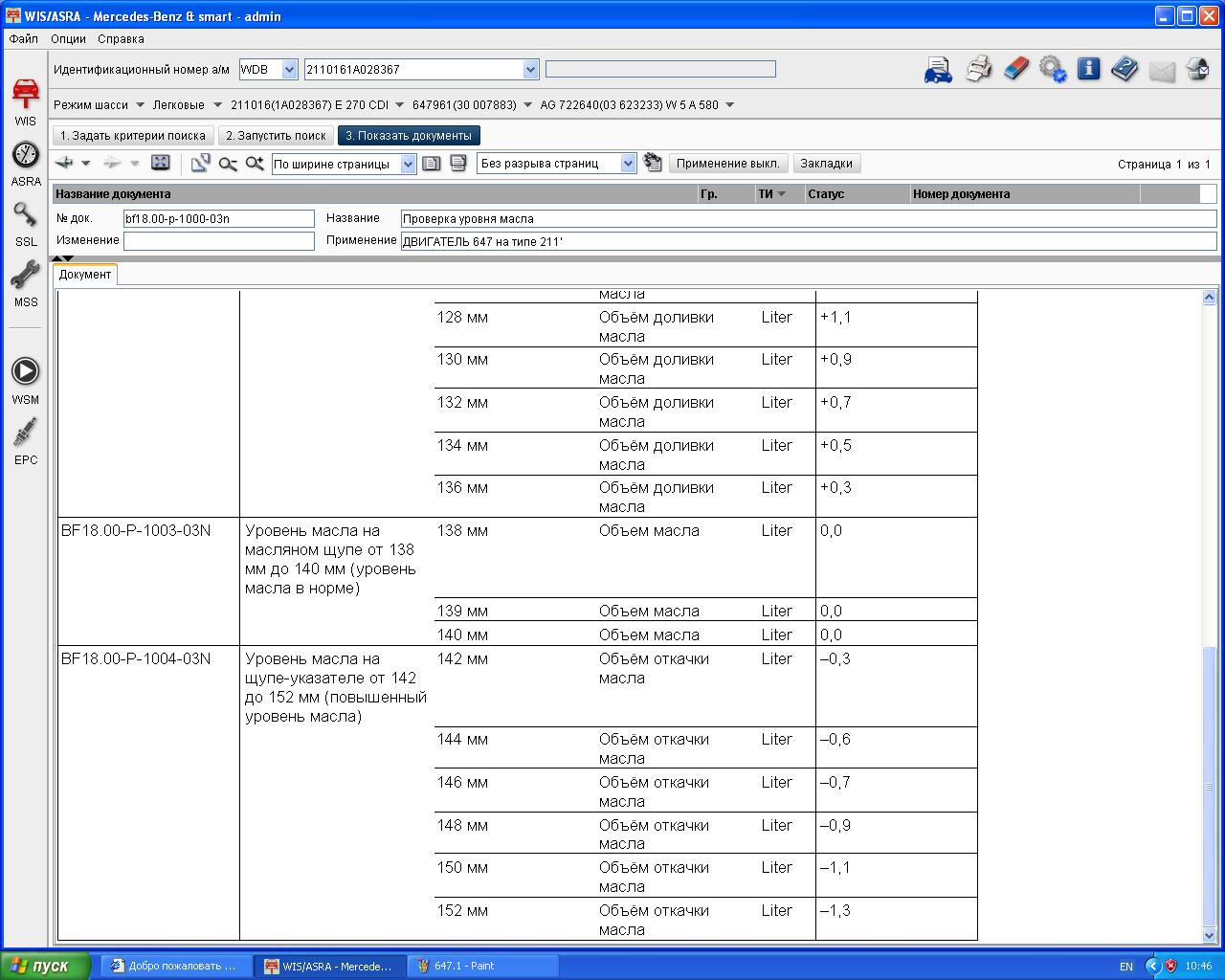Go to step '1. Задать критерии поиска'
Screen dimensions: 1225x980
(133, 136)
